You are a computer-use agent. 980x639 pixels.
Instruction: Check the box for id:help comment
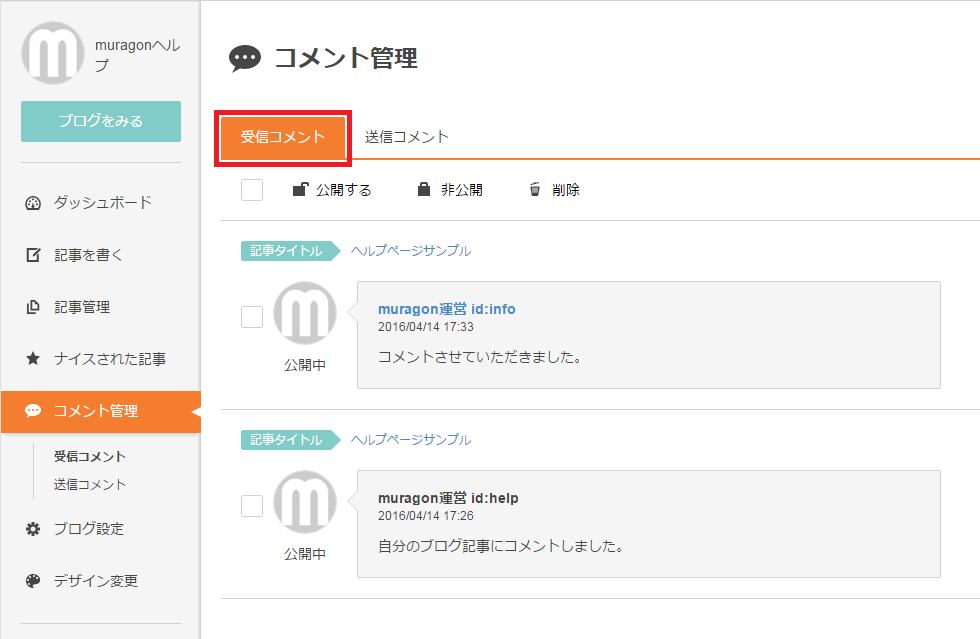coord(252,506)
